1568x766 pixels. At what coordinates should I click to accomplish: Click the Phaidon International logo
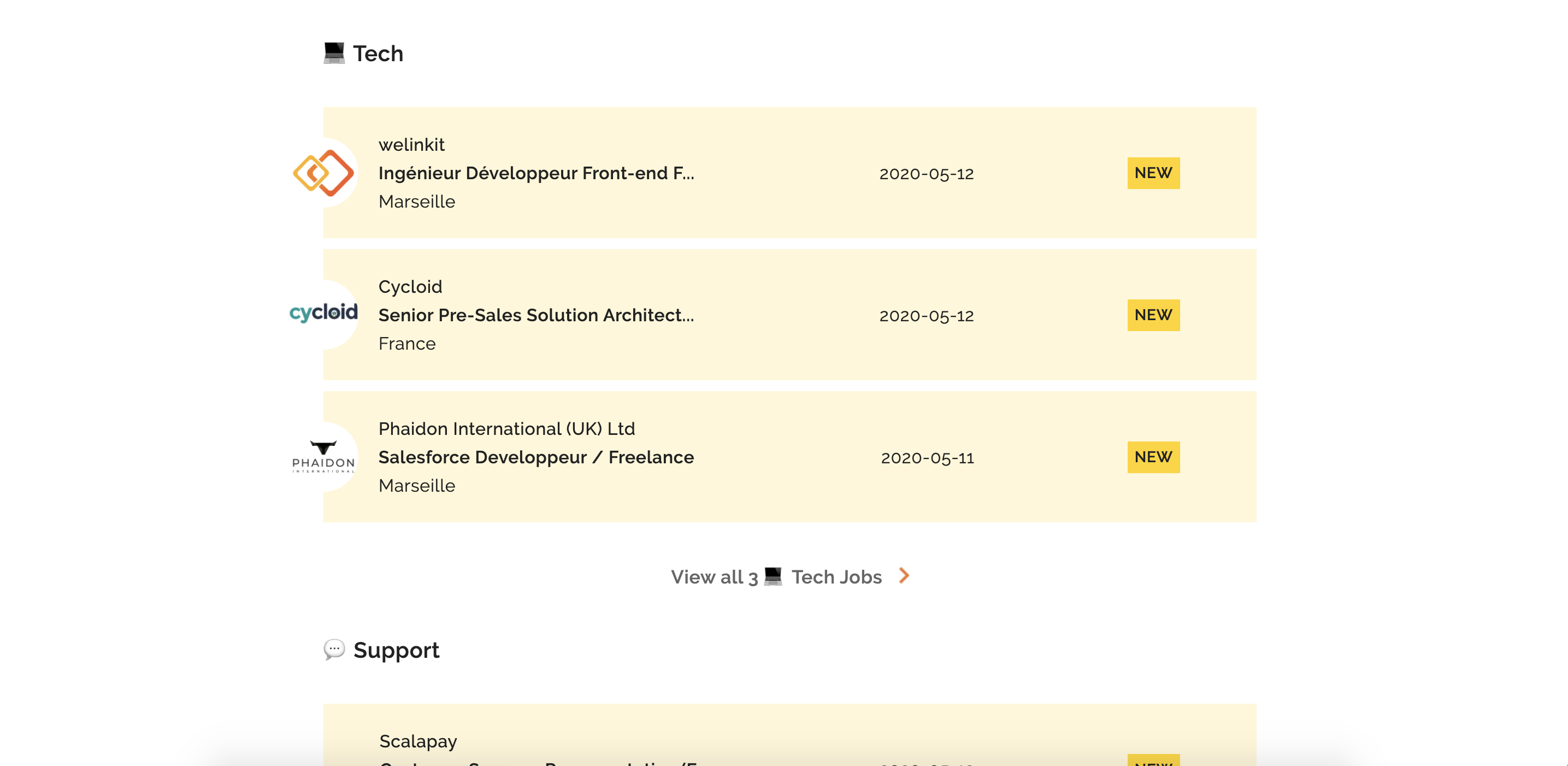[323, 457]
